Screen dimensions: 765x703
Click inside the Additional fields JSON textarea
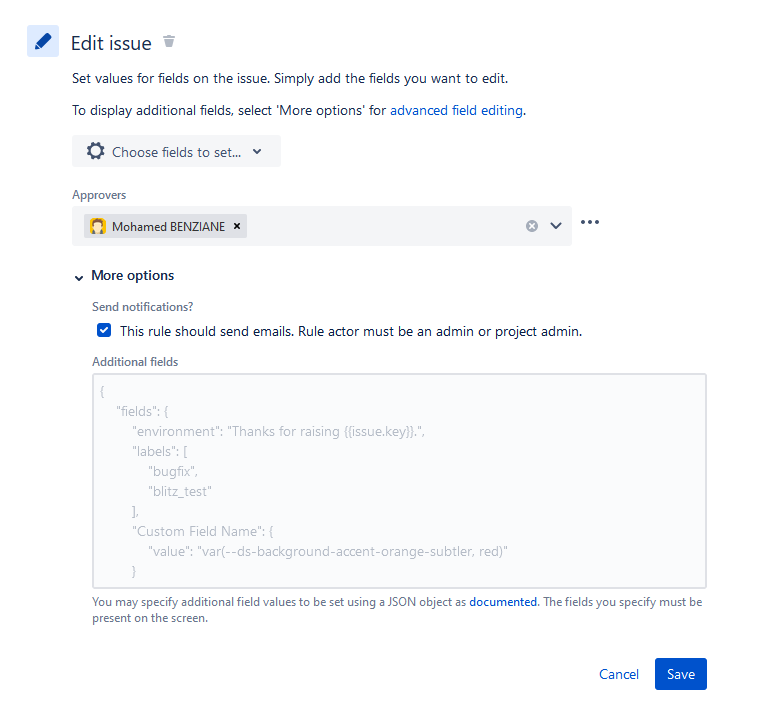[x=399, y=481]
